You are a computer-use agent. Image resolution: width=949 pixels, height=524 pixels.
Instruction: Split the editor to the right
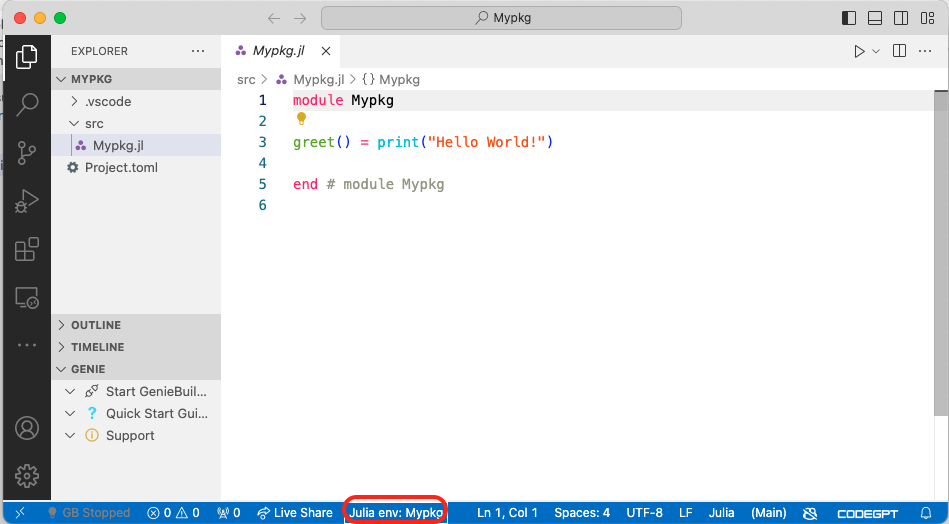click(899, 51)
